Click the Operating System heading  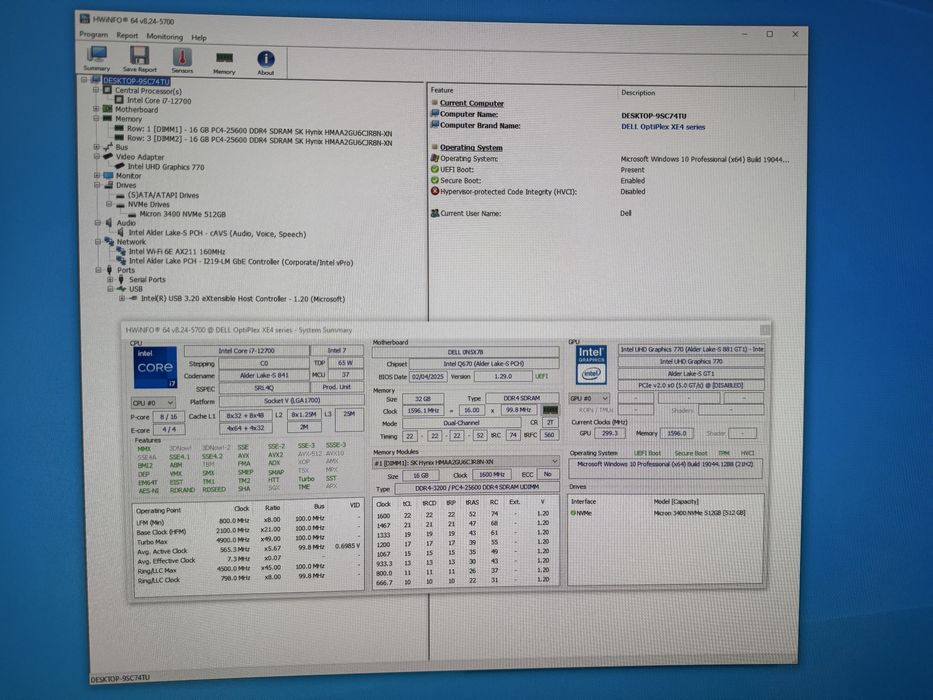pyautogui.click(x=471, y=148)
